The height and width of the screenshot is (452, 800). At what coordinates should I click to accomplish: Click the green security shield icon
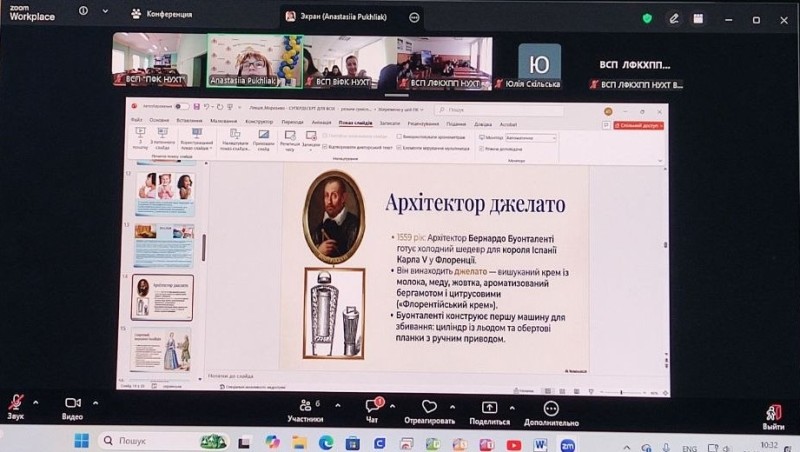pyautogui.click(x=647, y=18)
